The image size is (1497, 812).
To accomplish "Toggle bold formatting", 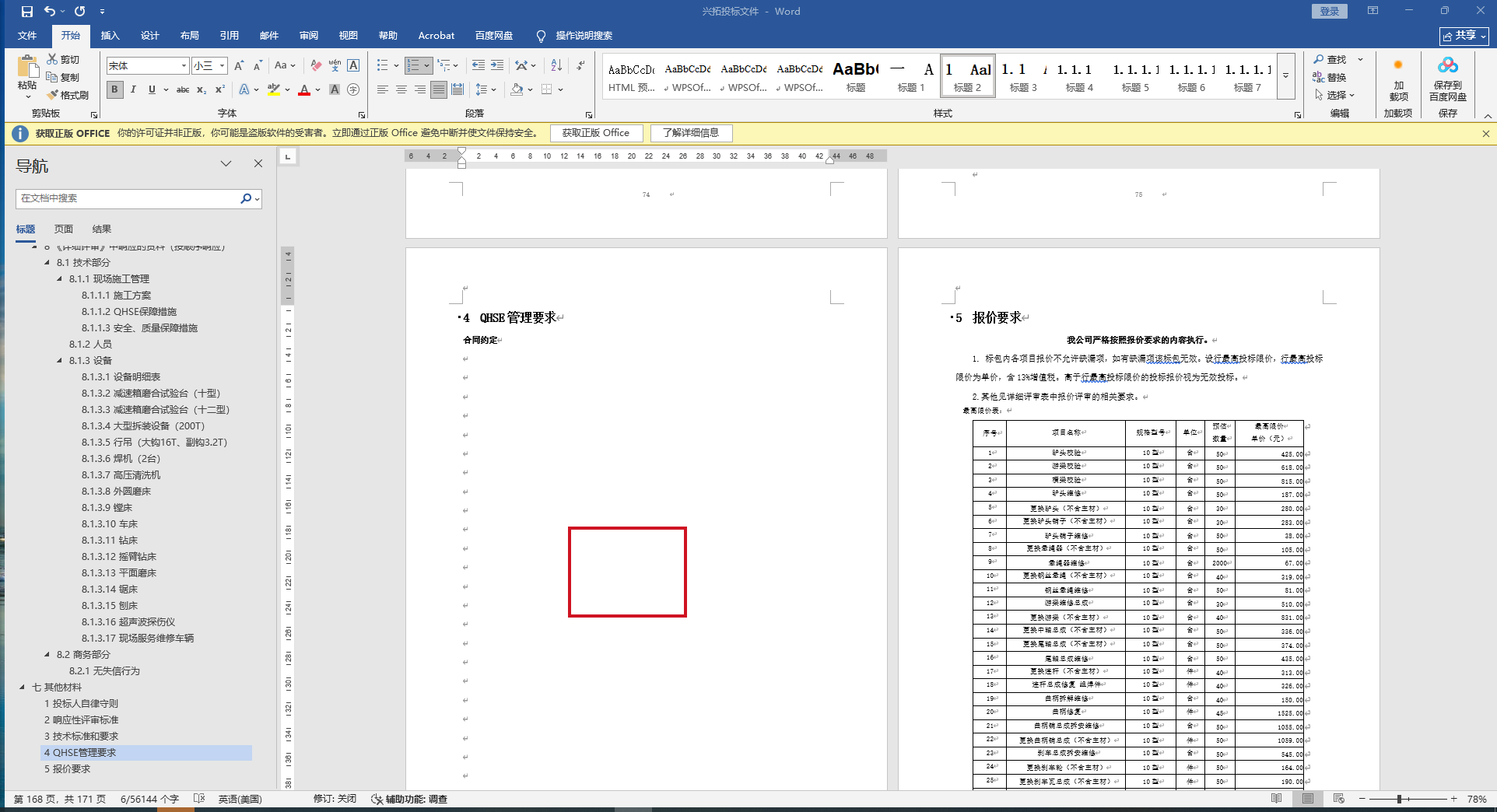I will coord(115,89).
